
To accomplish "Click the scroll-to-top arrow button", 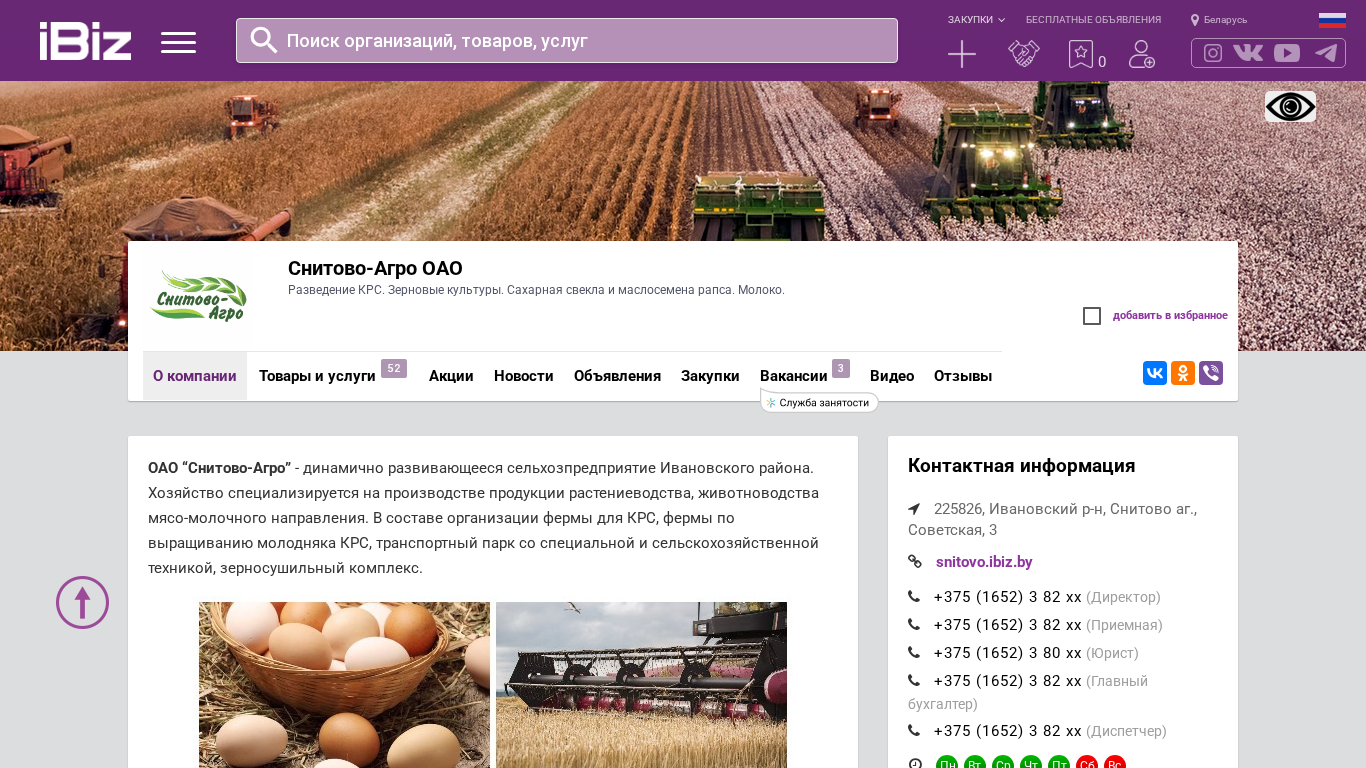I will pyautogui.click(x=82, y=602).
